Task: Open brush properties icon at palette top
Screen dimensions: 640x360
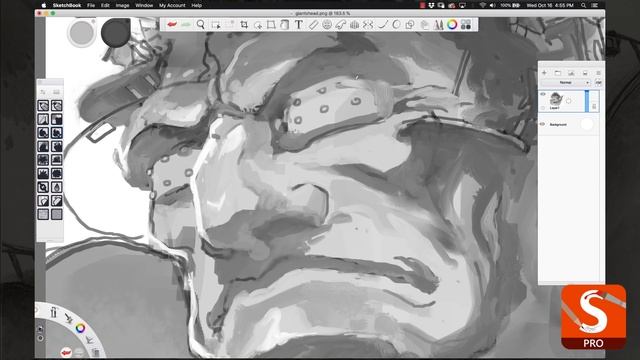Action: 43,92
